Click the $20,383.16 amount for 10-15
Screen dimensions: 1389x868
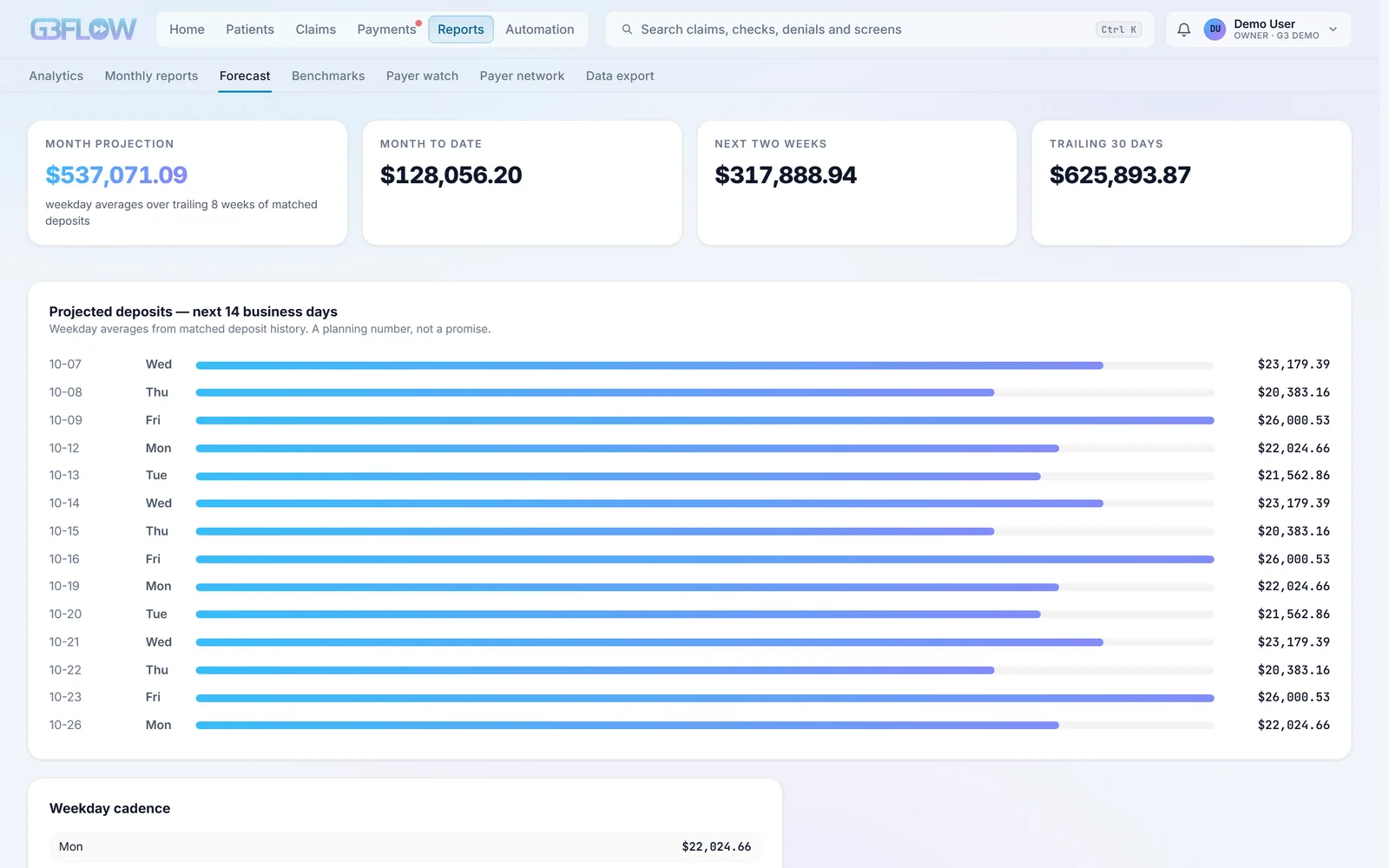(1294, 531)
